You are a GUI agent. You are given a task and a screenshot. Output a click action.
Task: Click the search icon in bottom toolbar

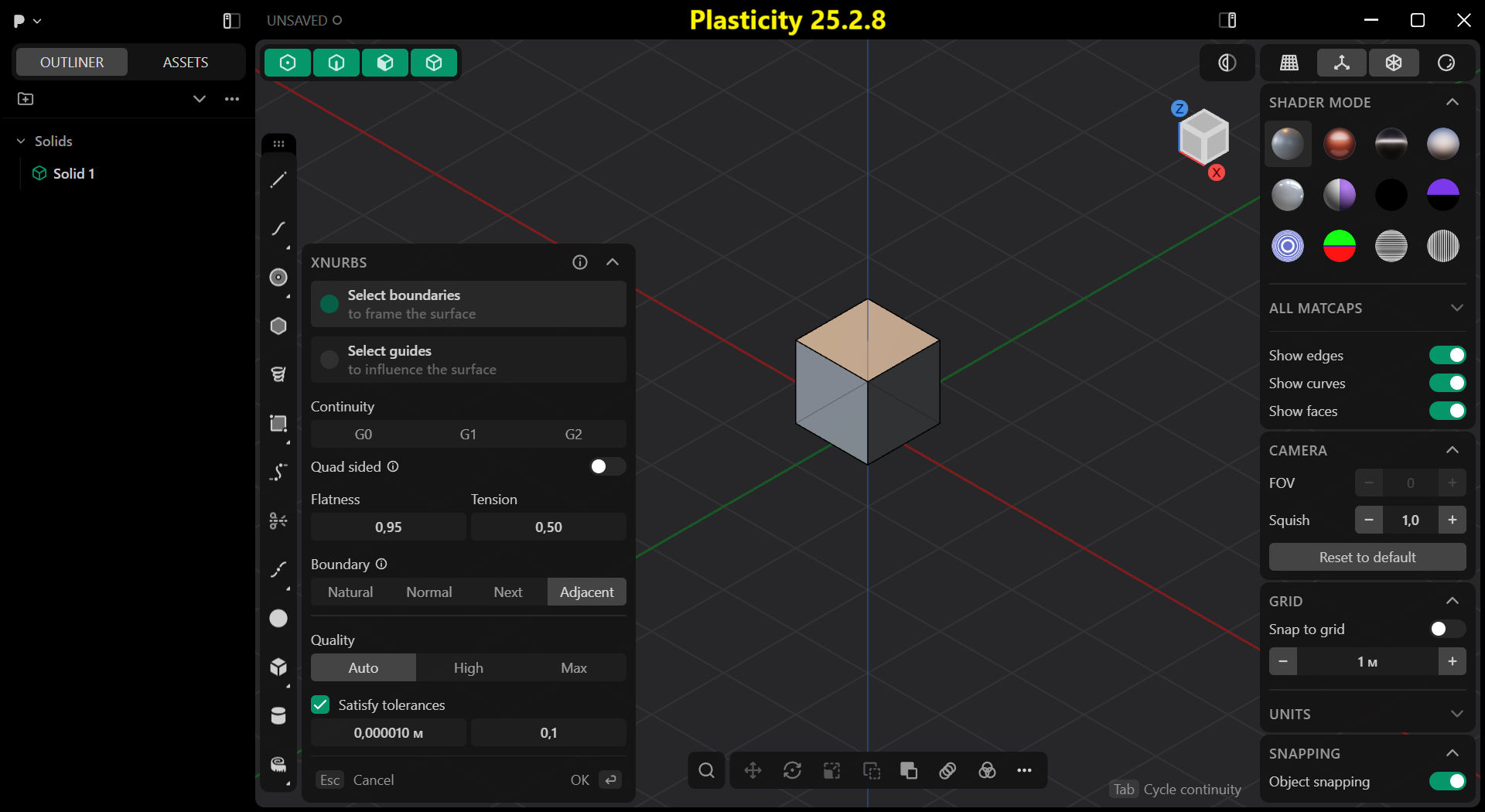[706, 770]
